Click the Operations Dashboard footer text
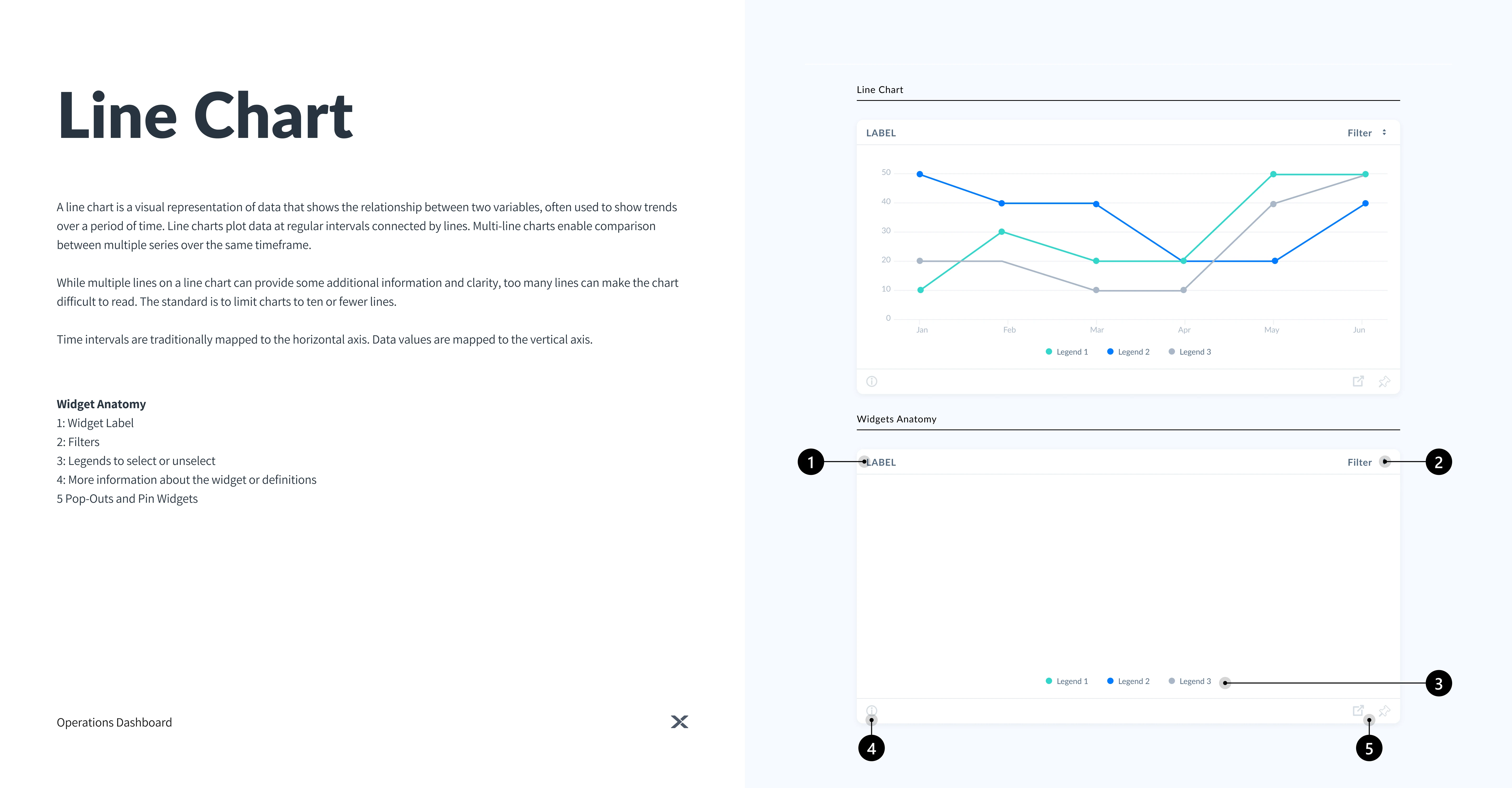This screenshot has height=788, width=1512. [x=114, y=722]
